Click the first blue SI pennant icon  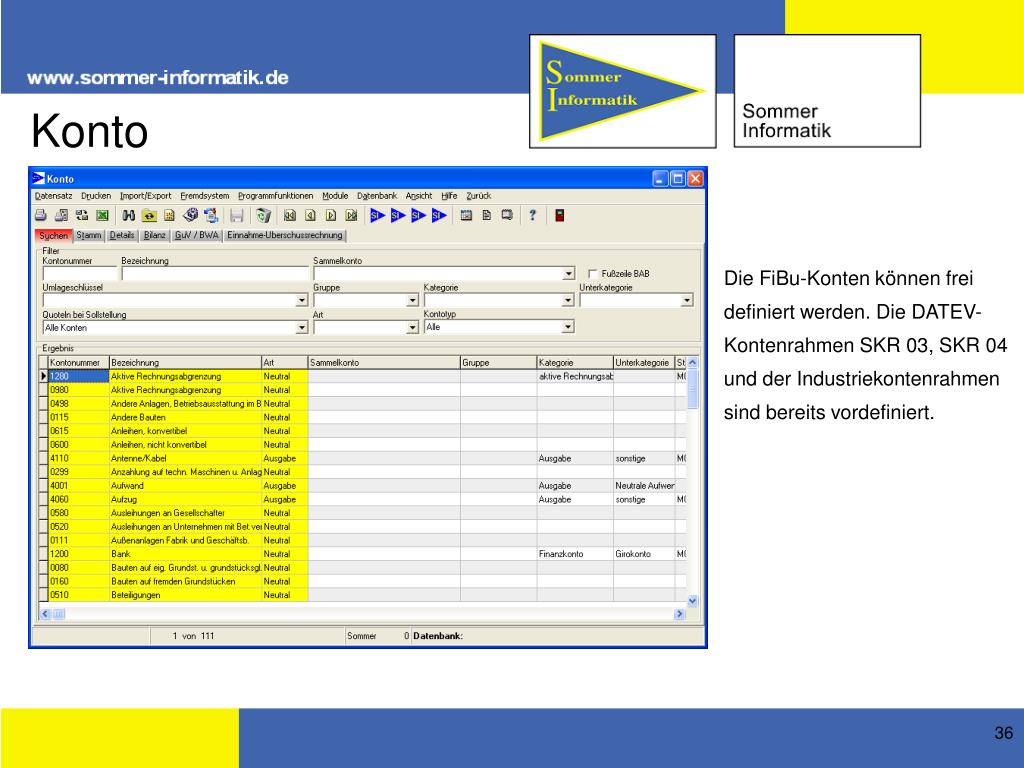tap(377, 216)
